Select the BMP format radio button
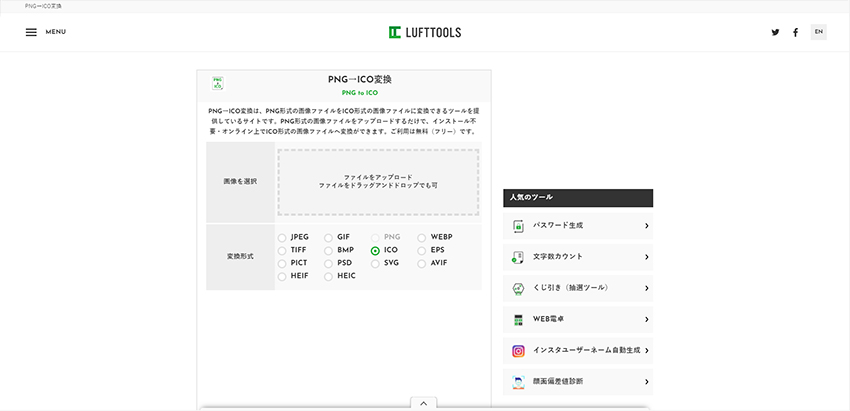 click(x=329, y=251)
